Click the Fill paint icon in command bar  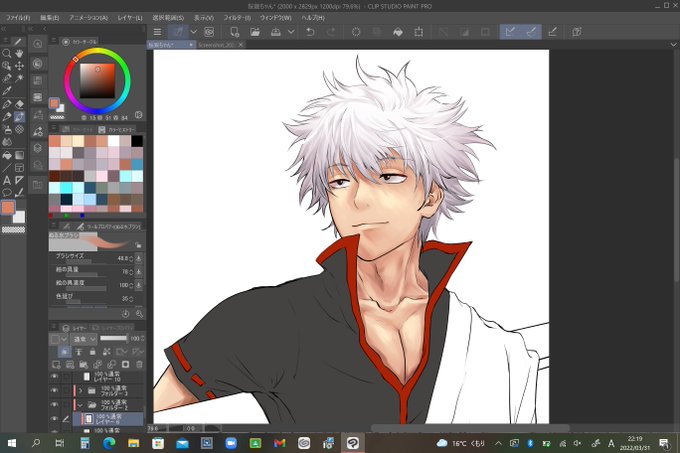point(398,32)
